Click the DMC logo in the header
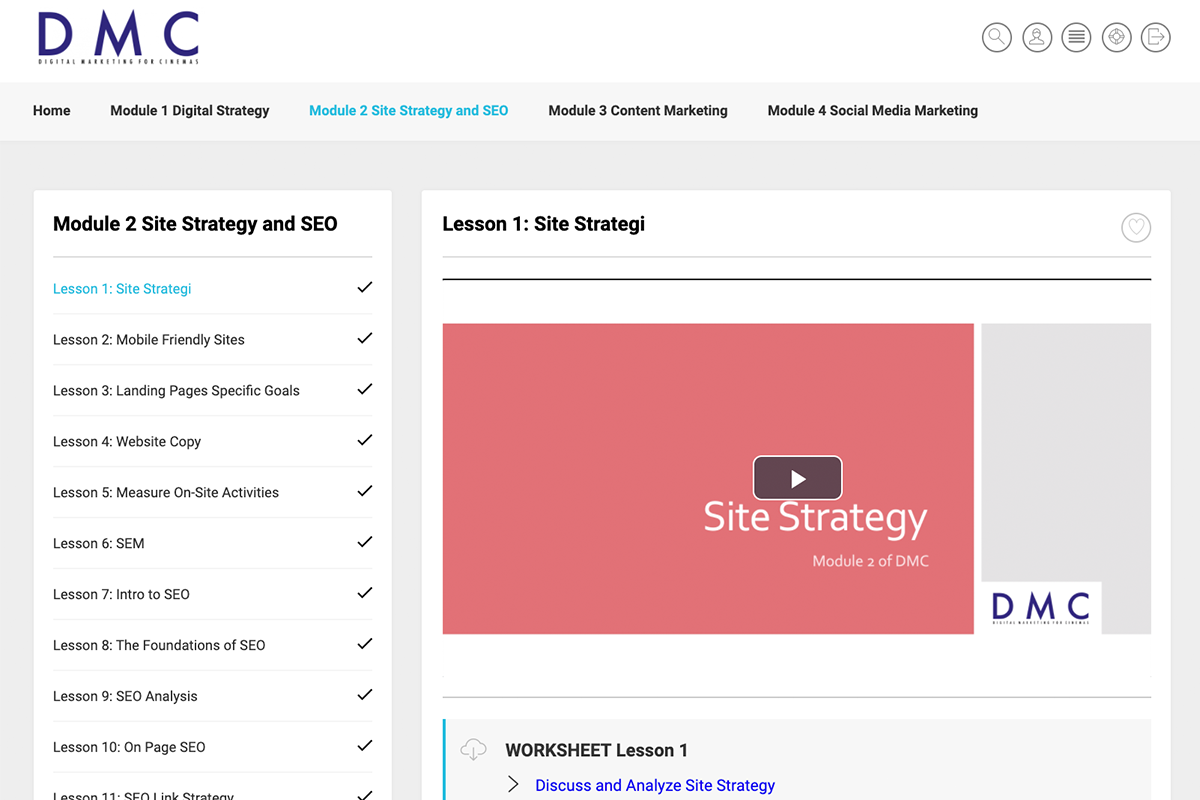This screenshot has height=800, width=1200. pos(118,39)
